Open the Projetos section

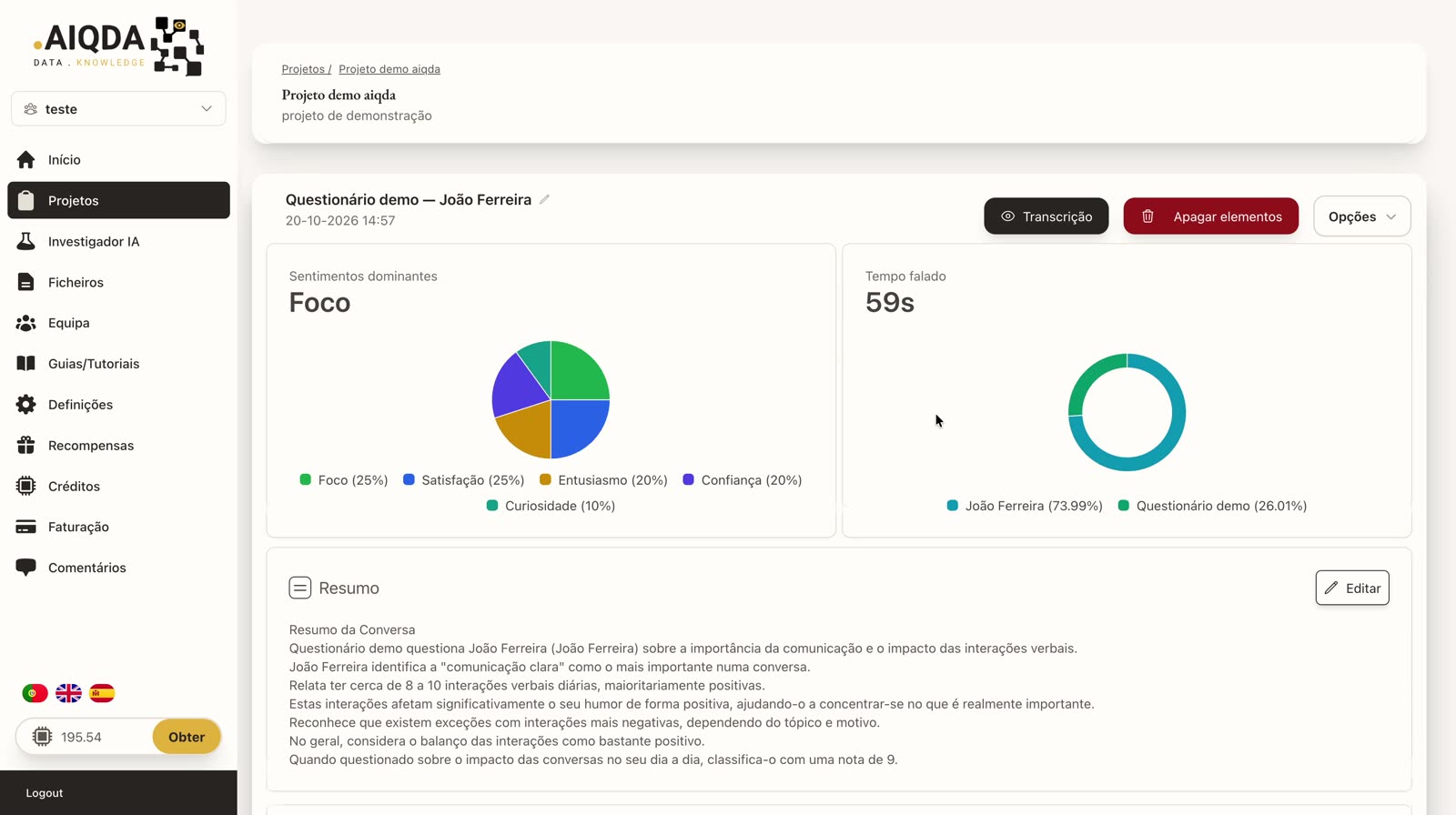click(118, 200)
